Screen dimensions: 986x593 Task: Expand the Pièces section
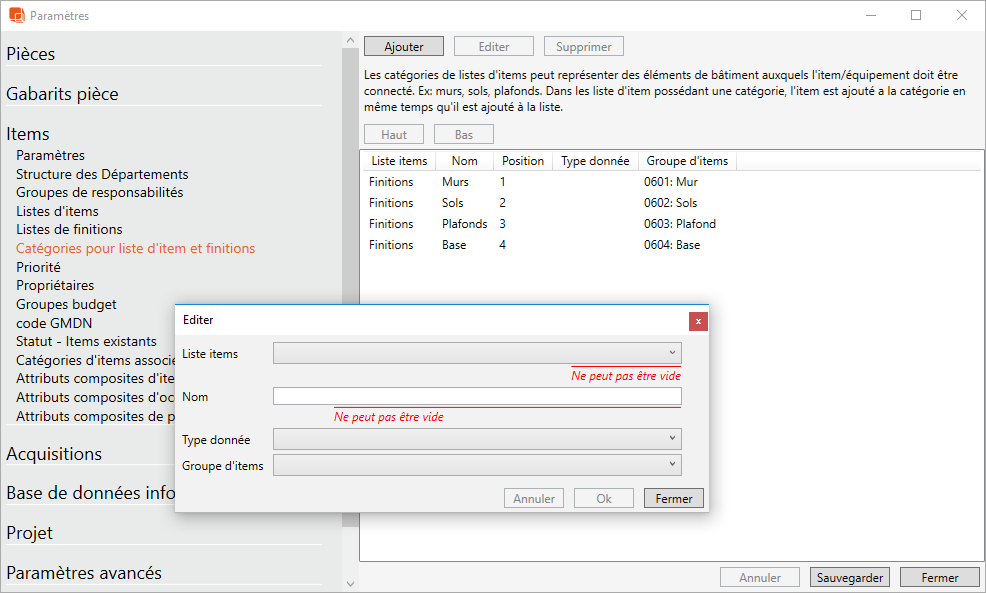[31, 54]
